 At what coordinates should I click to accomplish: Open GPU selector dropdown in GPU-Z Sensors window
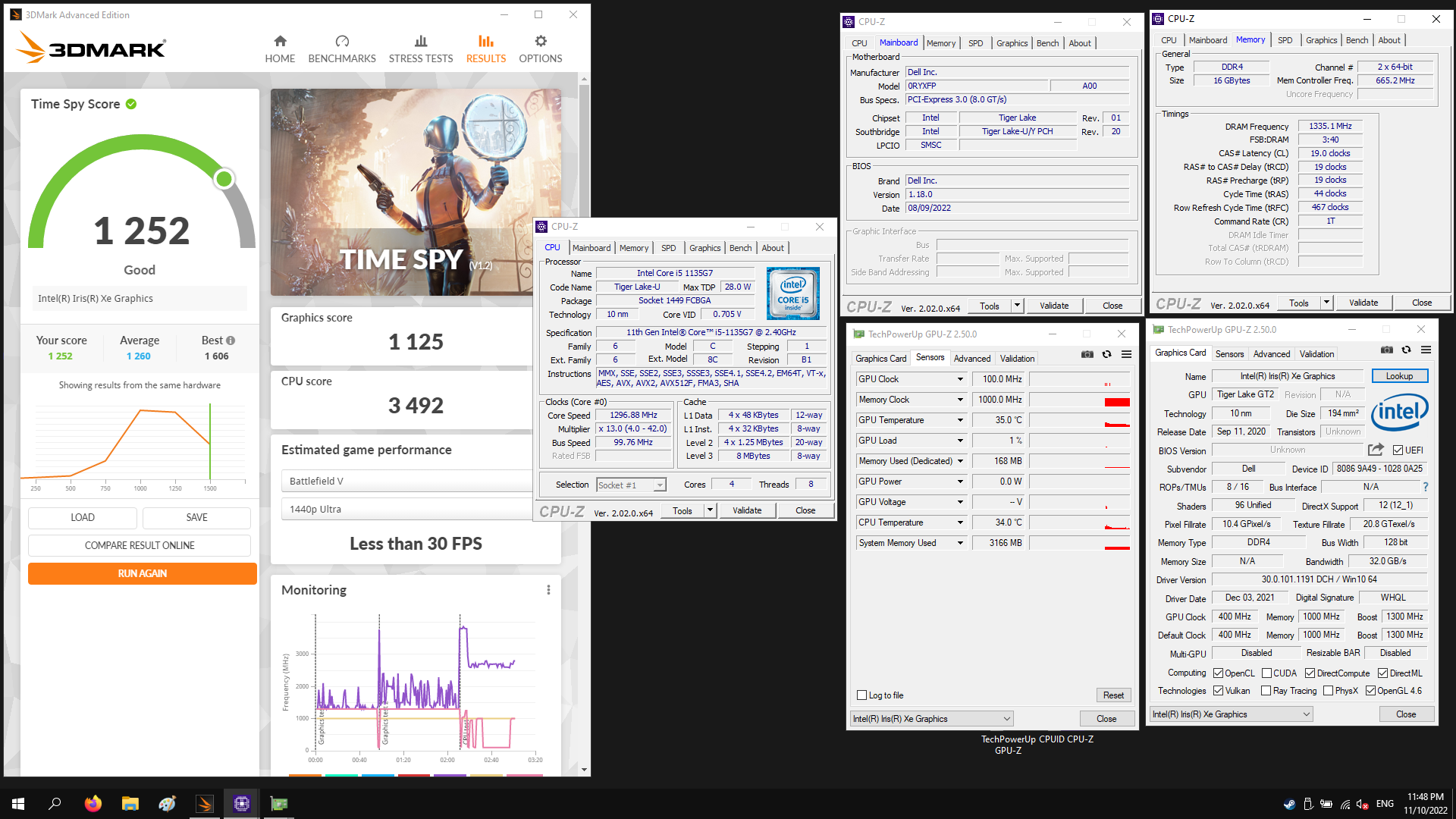pos(932,719)
